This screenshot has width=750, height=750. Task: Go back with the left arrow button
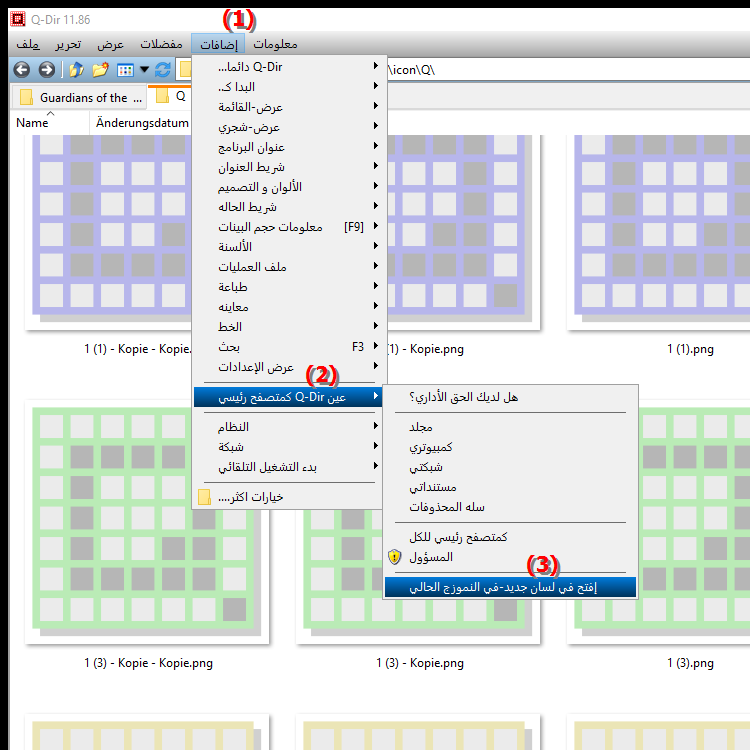22,70
